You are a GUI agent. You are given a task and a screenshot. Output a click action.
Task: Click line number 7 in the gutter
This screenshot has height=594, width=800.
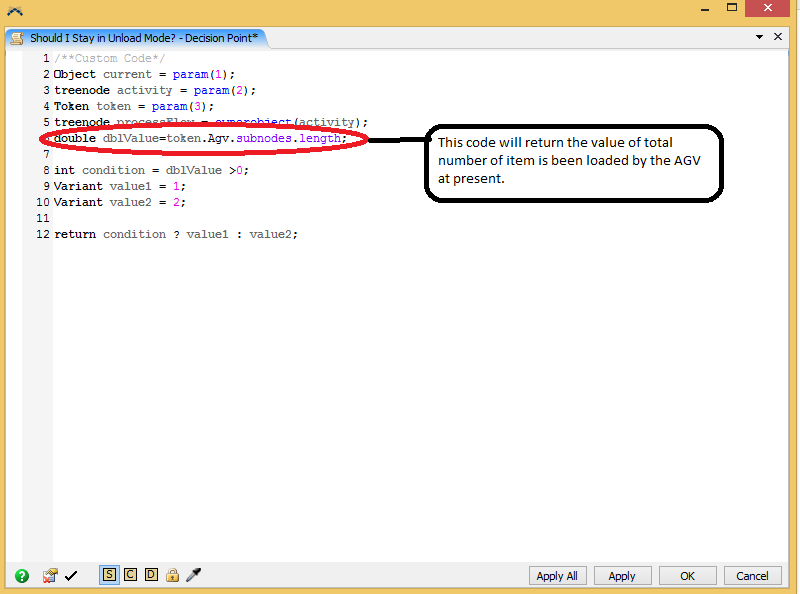(46, 154)
